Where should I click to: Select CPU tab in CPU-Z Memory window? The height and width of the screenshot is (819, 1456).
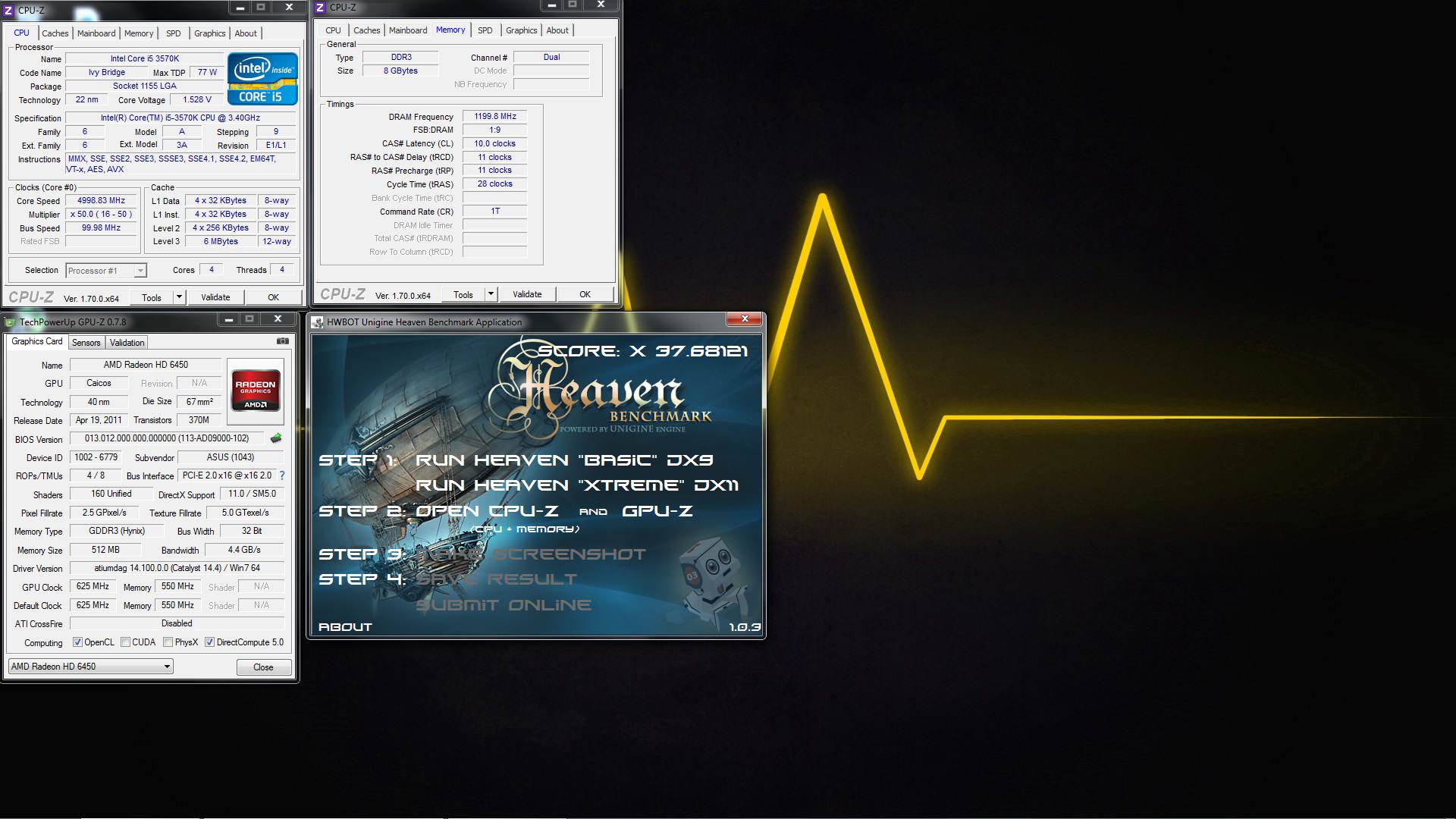point(334,30)
